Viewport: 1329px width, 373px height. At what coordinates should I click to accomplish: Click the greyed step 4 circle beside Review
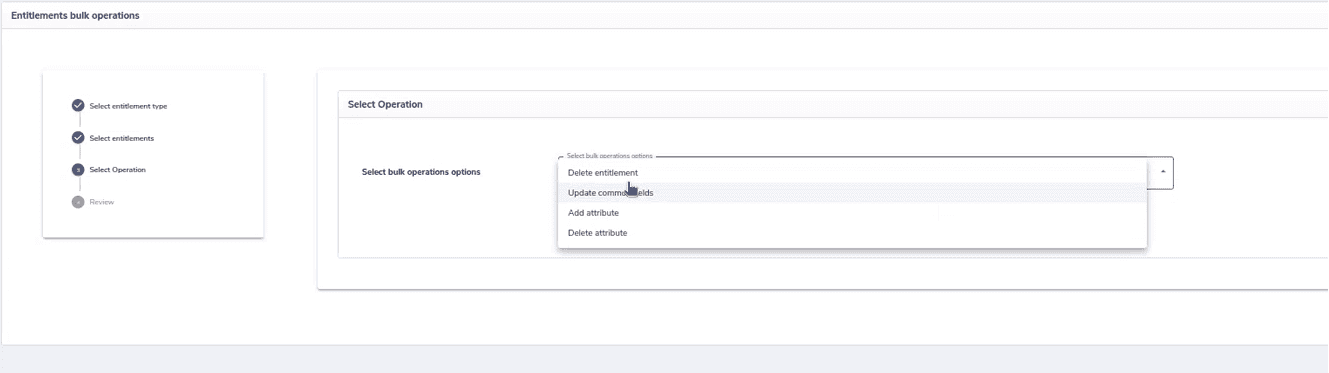point(78,202)
